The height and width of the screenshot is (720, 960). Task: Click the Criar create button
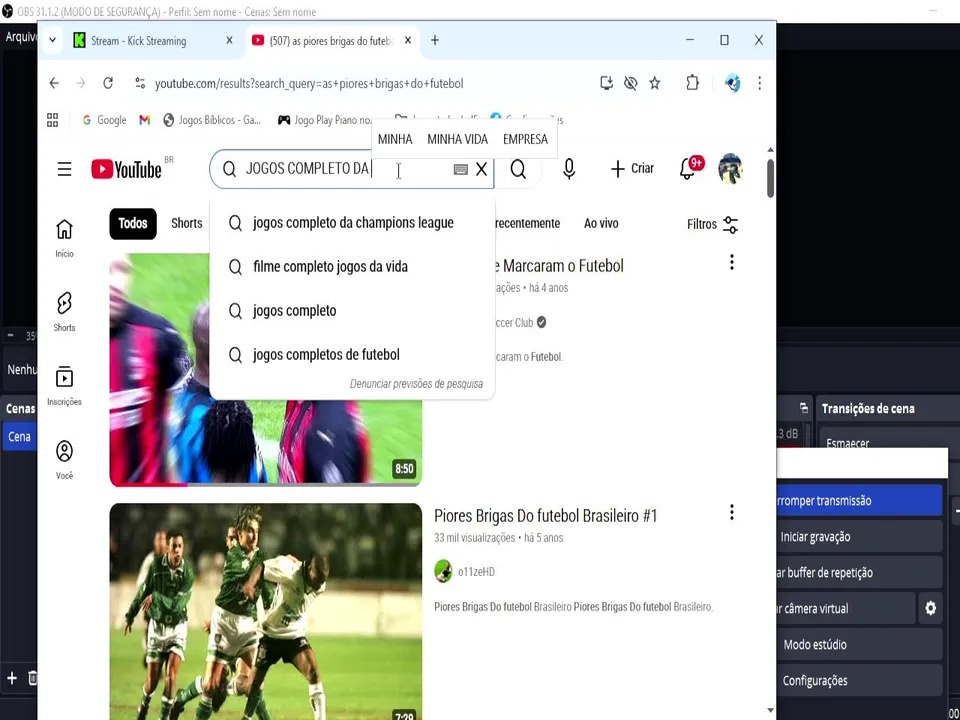[x=632, y=169]
